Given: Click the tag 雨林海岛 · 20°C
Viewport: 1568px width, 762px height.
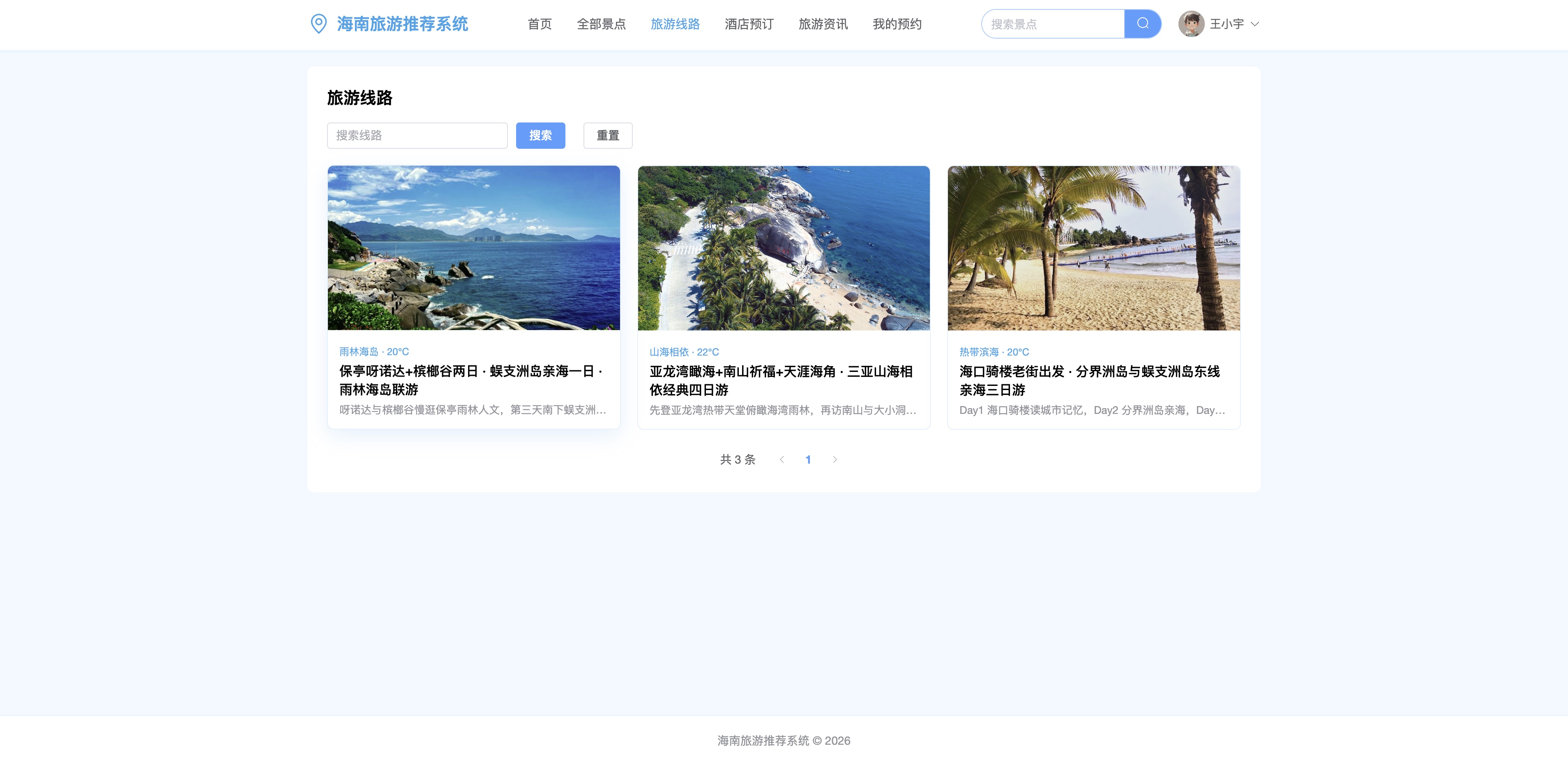Looking at the screenshot, I should point(374,352).
